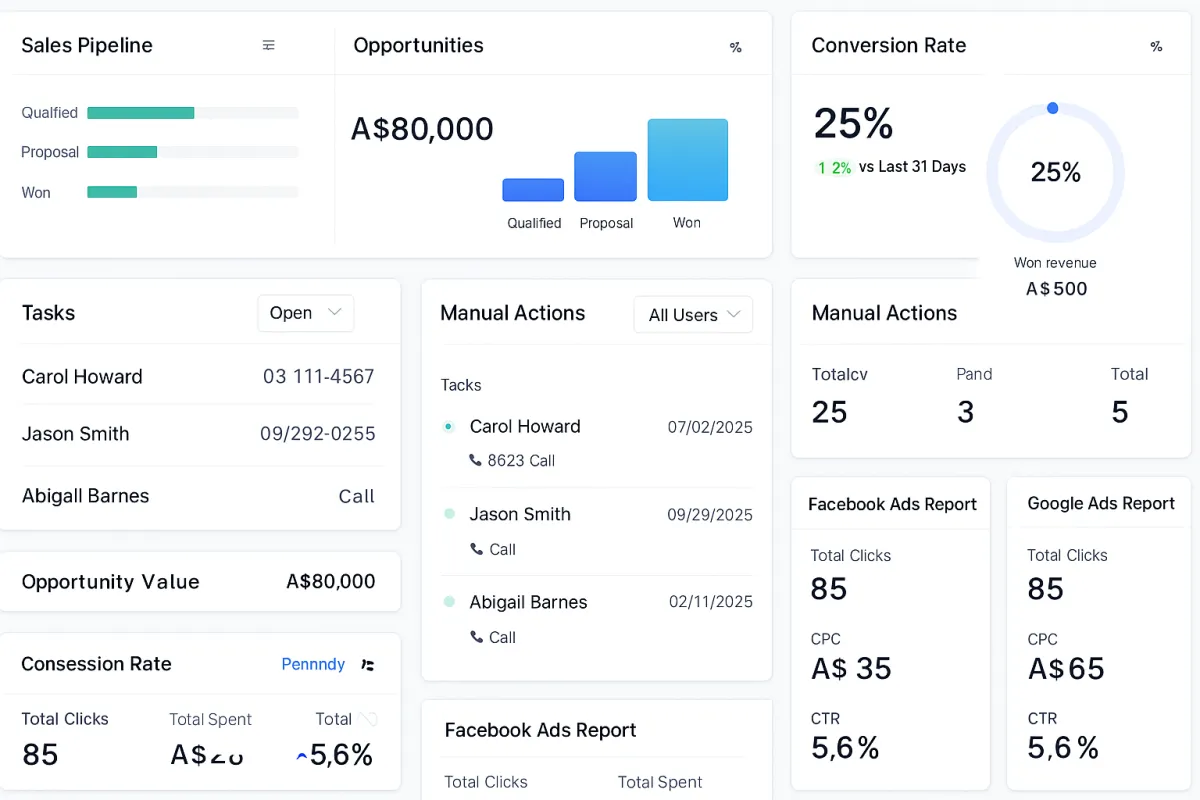
Task: Click the Pennndy link
Action: coord(313,664)
